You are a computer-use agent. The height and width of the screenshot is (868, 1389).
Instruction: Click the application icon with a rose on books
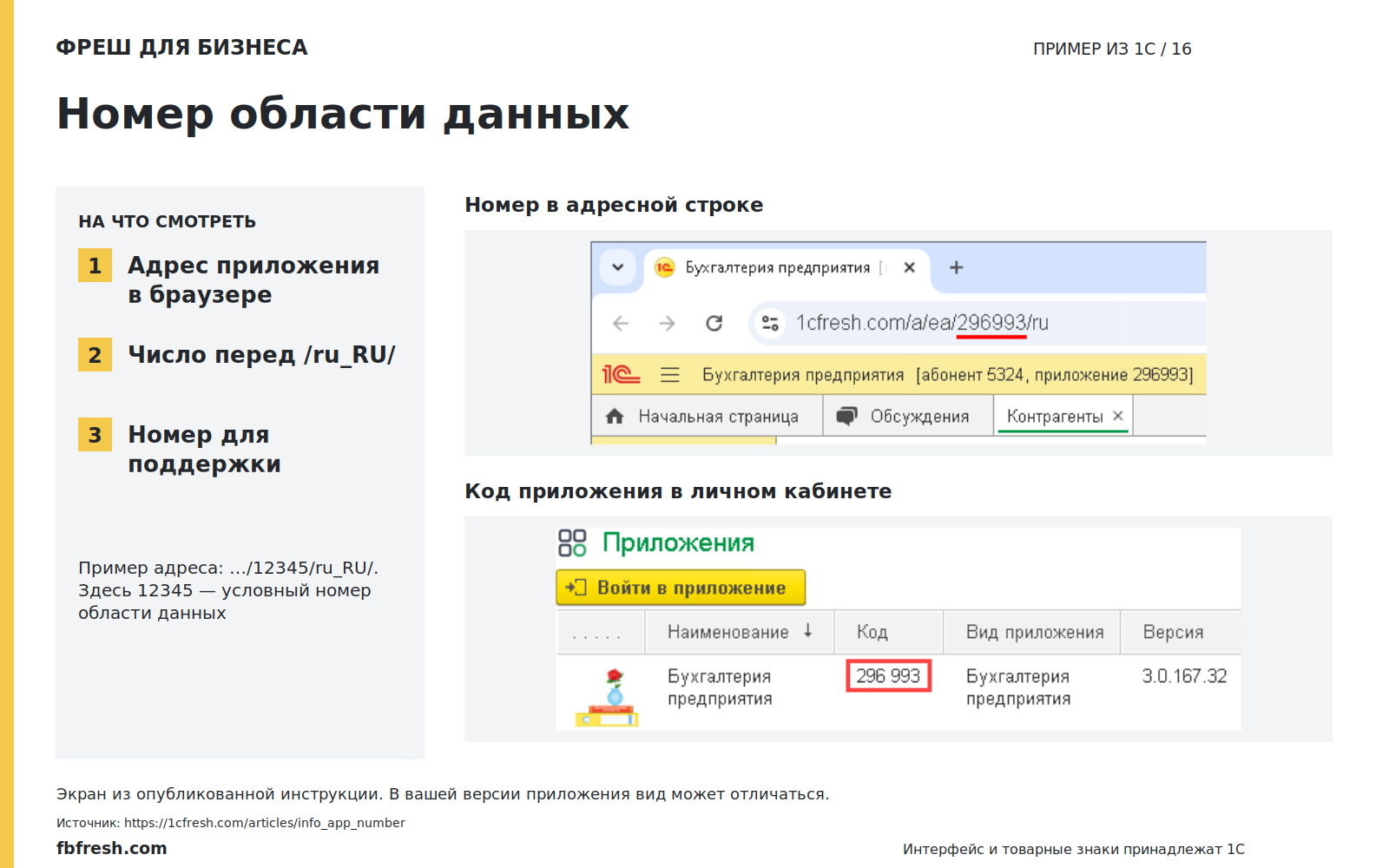pyautogui.click(x=607, y=698)
